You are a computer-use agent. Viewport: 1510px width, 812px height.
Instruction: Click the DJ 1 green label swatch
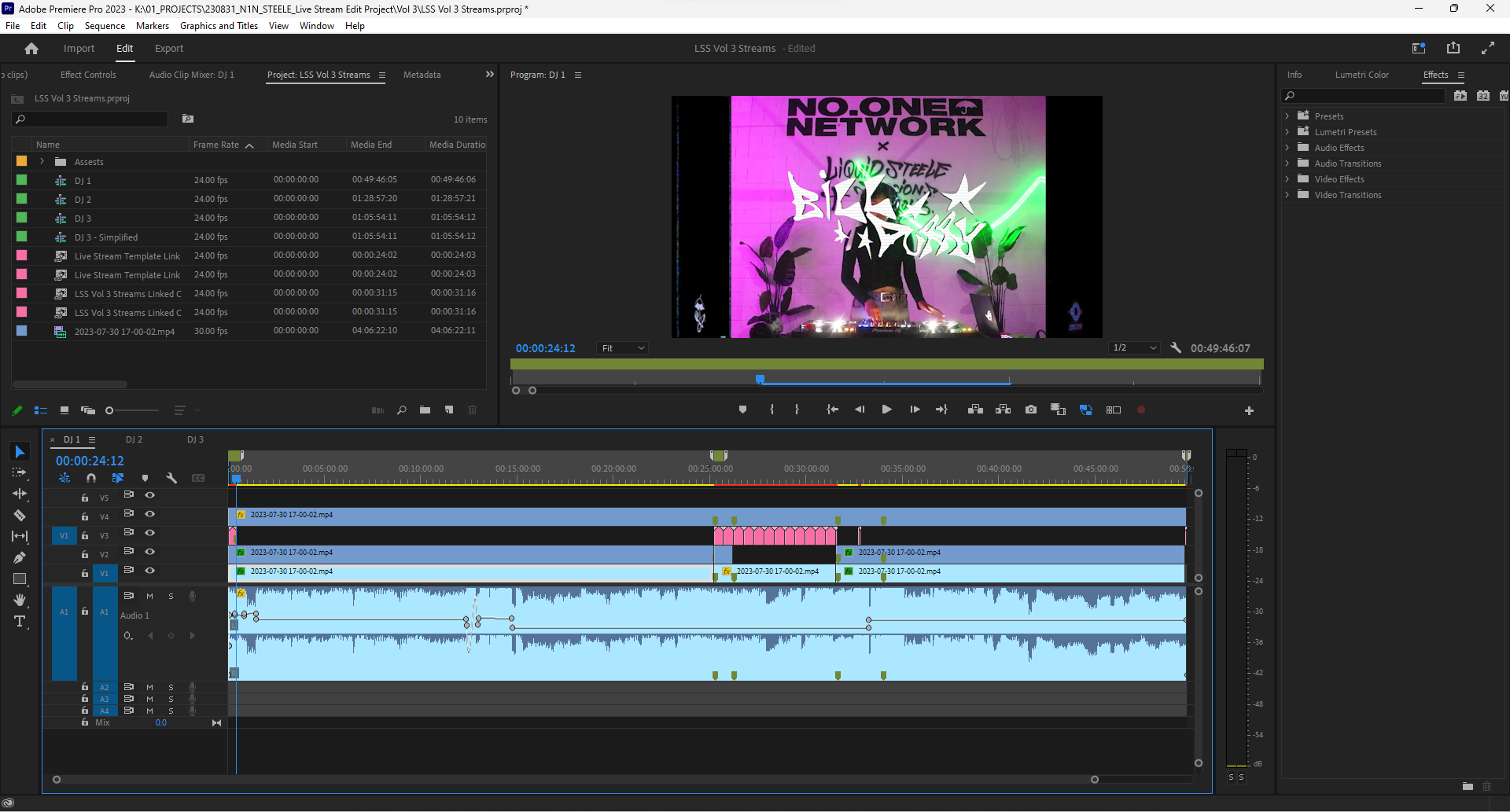(x=22, y=180)
